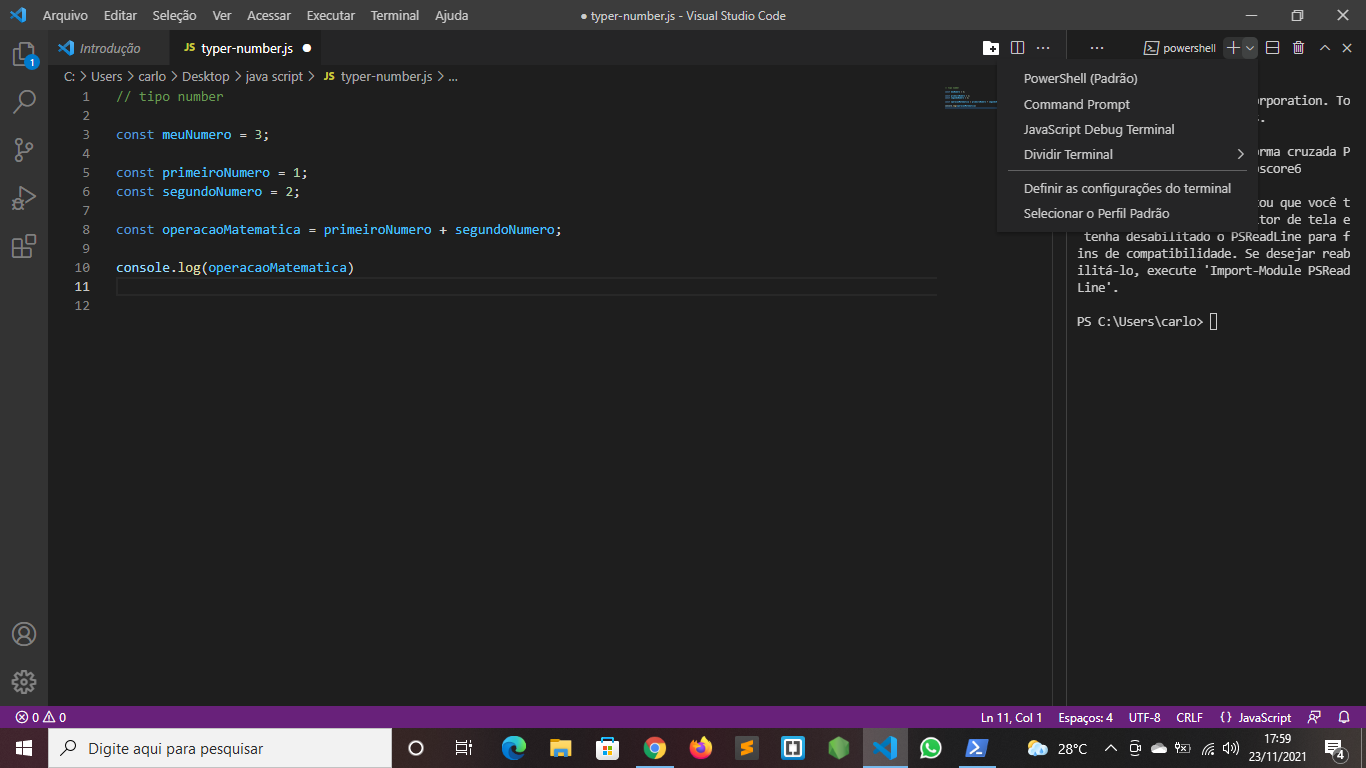Viewport: 1366px width, 768px height.
Task: Open the Windows Start menu
Action: tap(23, 748)
